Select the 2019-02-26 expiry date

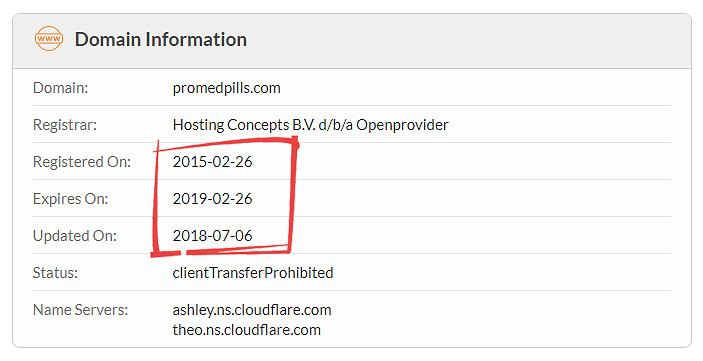[x=213, y=199]
